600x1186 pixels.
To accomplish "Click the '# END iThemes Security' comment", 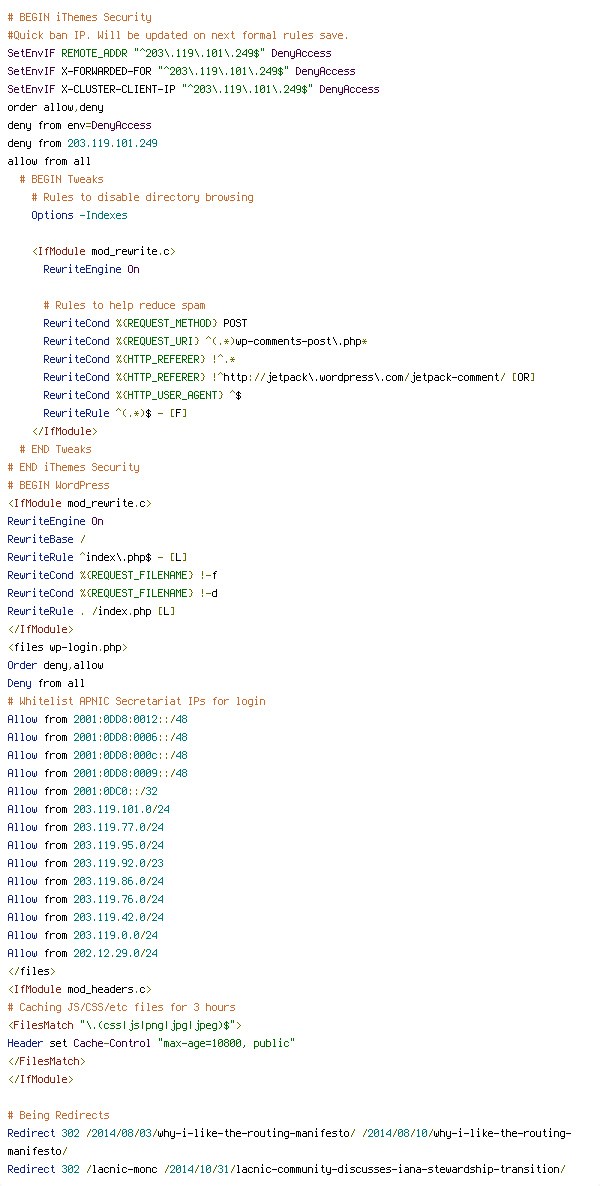I will [73, 467].
